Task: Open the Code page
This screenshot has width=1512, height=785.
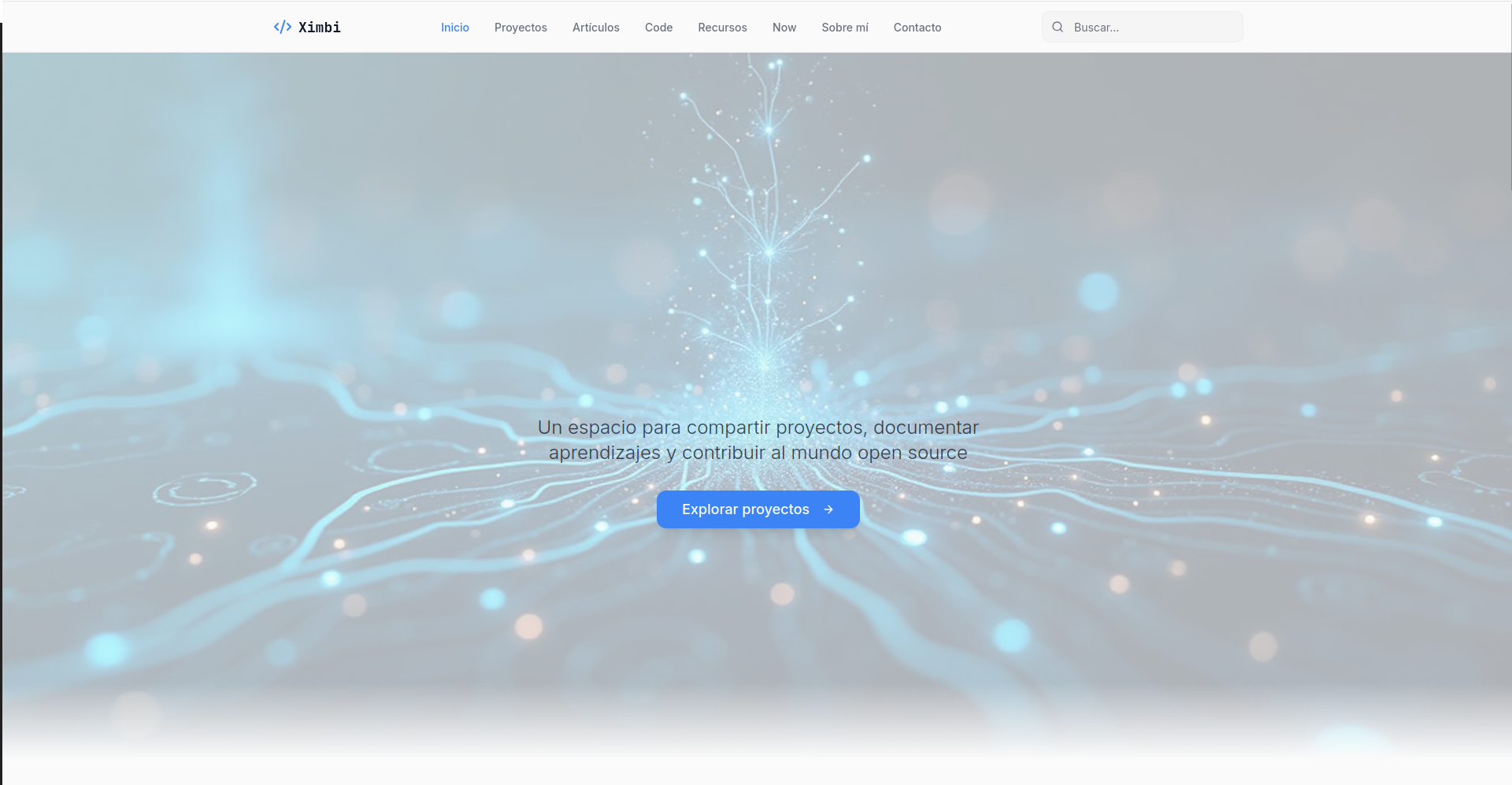Action: coord(658,28)
